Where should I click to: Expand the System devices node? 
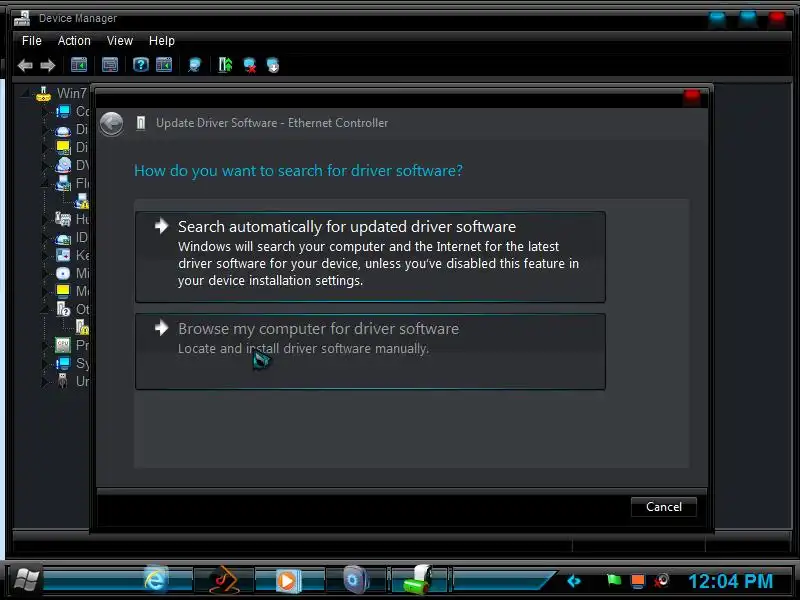pyautogui.click(x=45, y=363)
